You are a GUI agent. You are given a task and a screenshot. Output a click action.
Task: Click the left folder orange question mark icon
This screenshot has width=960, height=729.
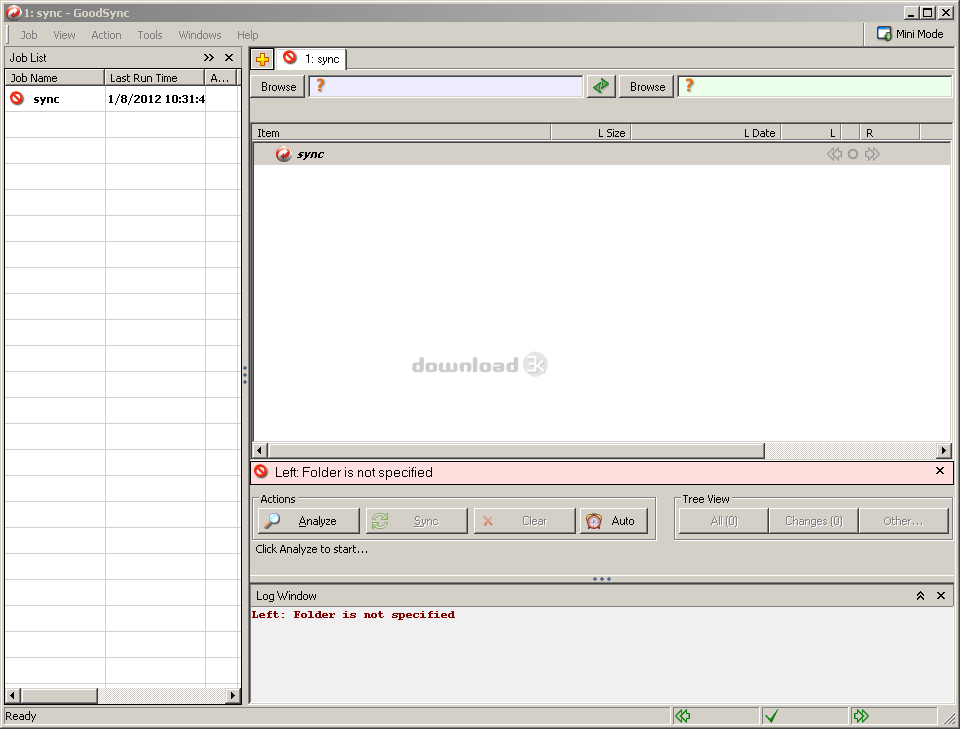tap(320, 86)
